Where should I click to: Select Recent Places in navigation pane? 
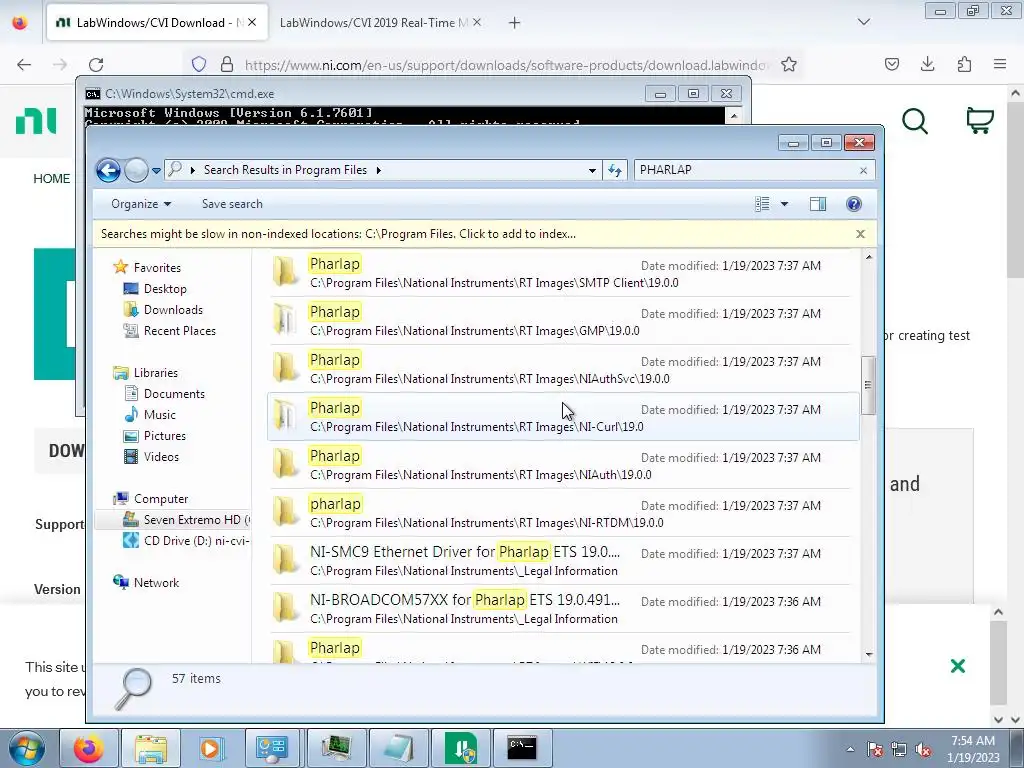click(180, 330)
